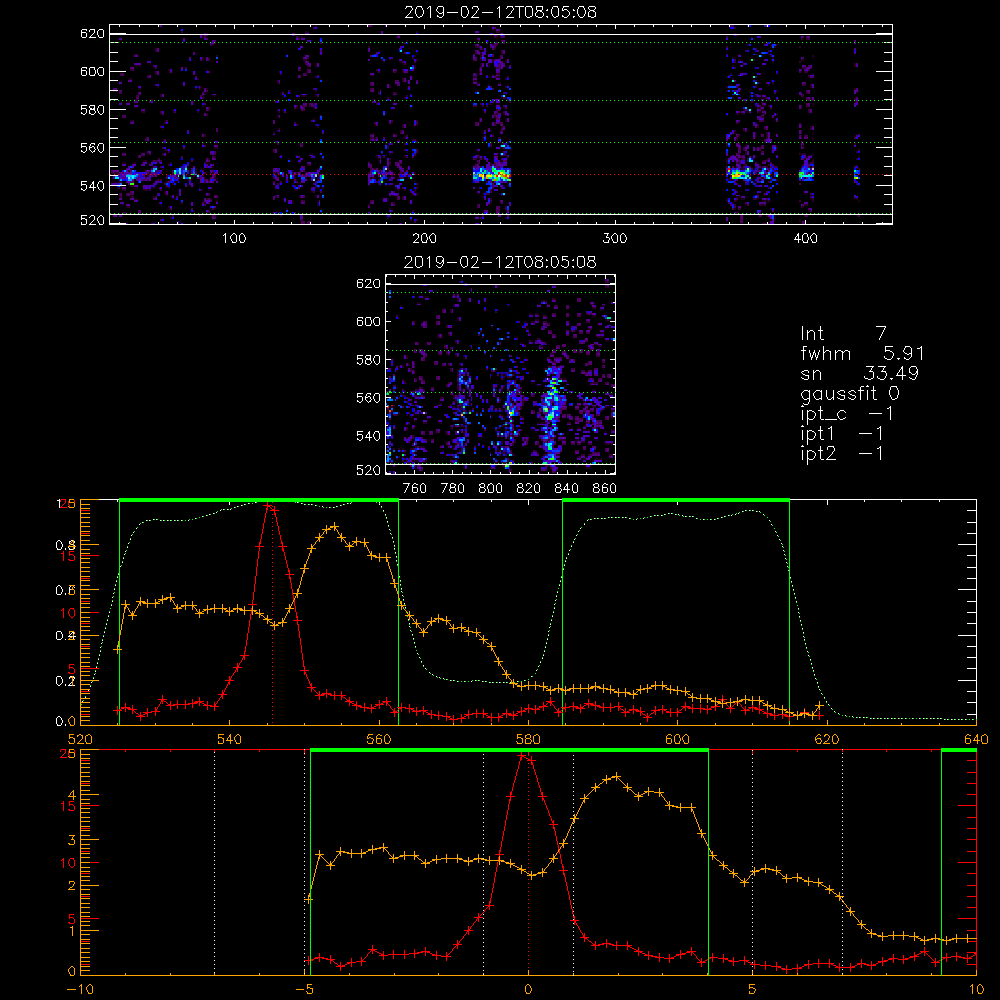Select the 'ipt_c -1' readout line
Screen dimensions: 1000x1000
[846, 414]
